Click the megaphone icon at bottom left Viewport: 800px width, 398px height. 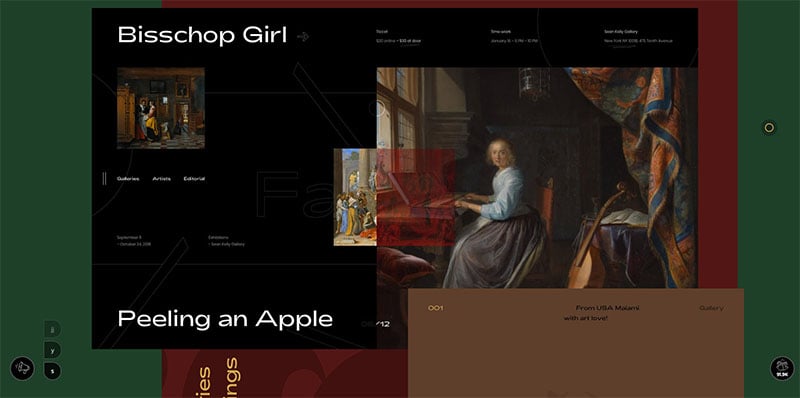tap(22, 368)
